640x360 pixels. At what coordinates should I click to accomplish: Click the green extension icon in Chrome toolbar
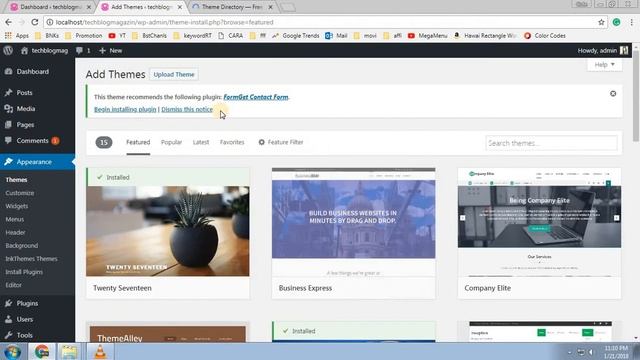(616, 22)
